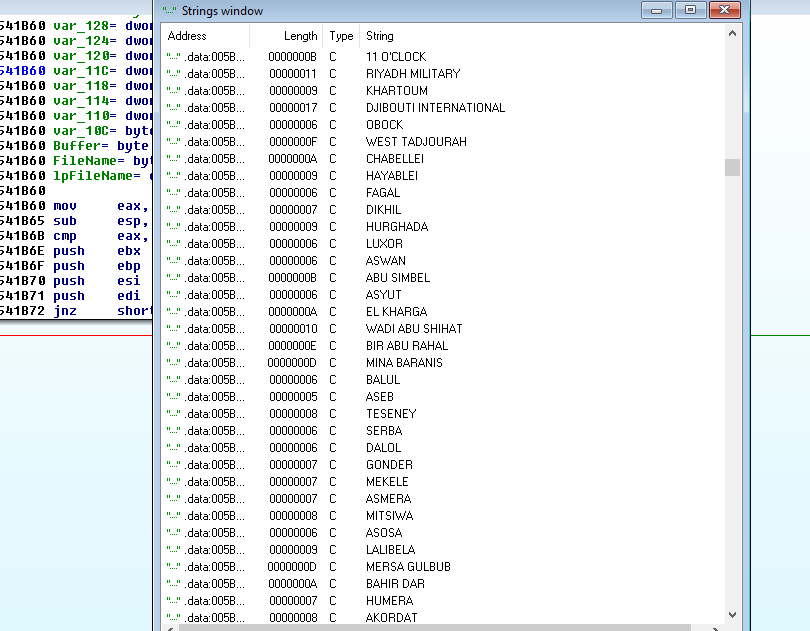The width and height of the screenshot is (810, 631).
Task: Click the Strings window title bar icon
Action: [170, 11]
